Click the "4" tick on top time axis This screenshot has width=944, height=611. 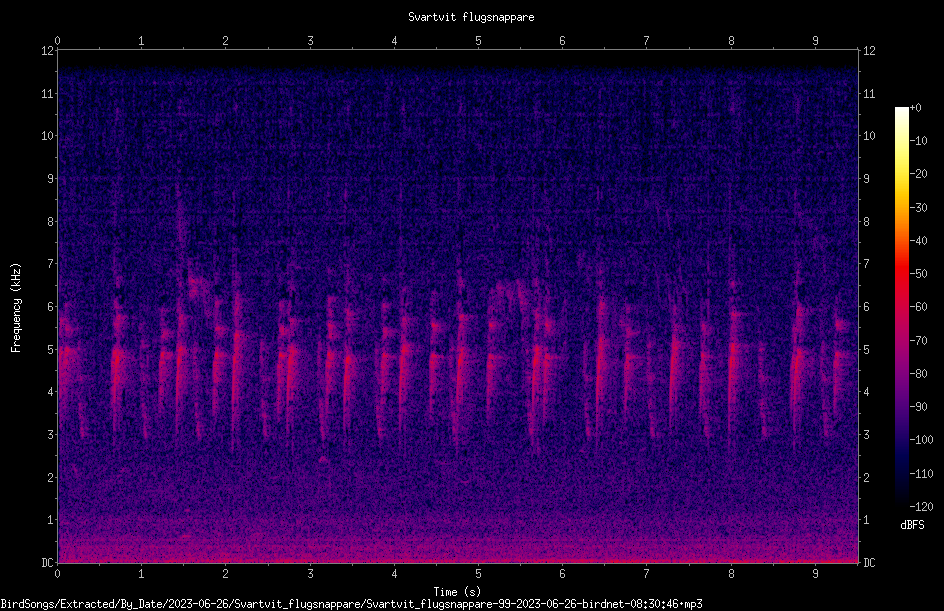pos(394,41)
